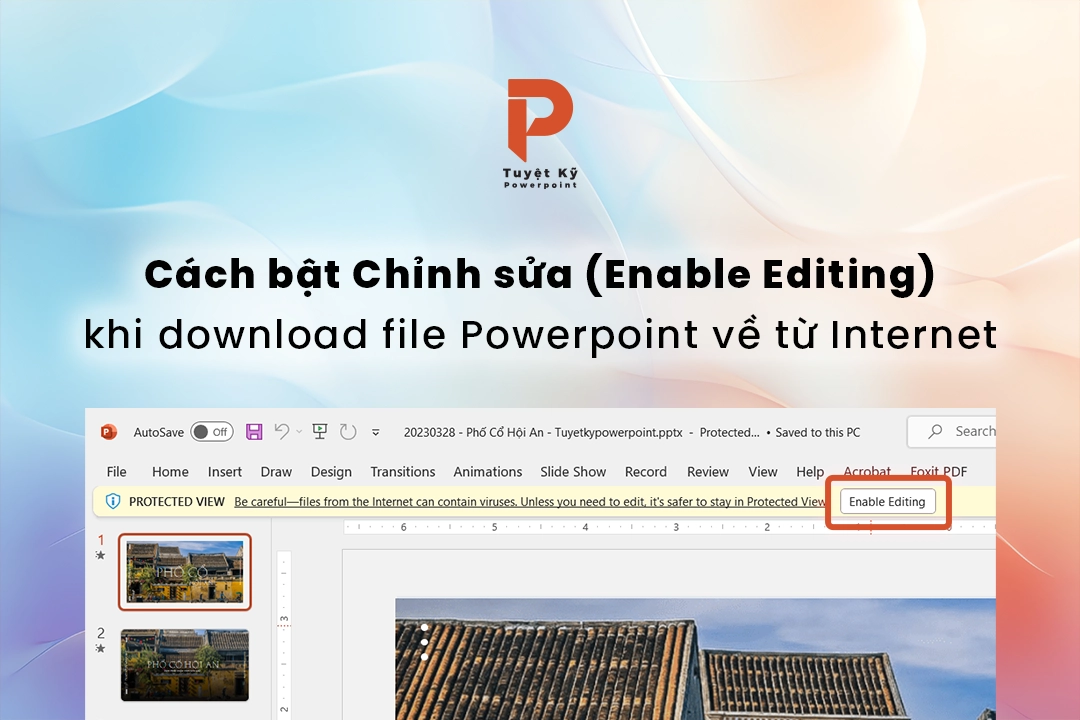Screen dimensions: 1080x720
Task: Click the Protected View warning message link
Action: pyautogui.click(x=530, y=502)
